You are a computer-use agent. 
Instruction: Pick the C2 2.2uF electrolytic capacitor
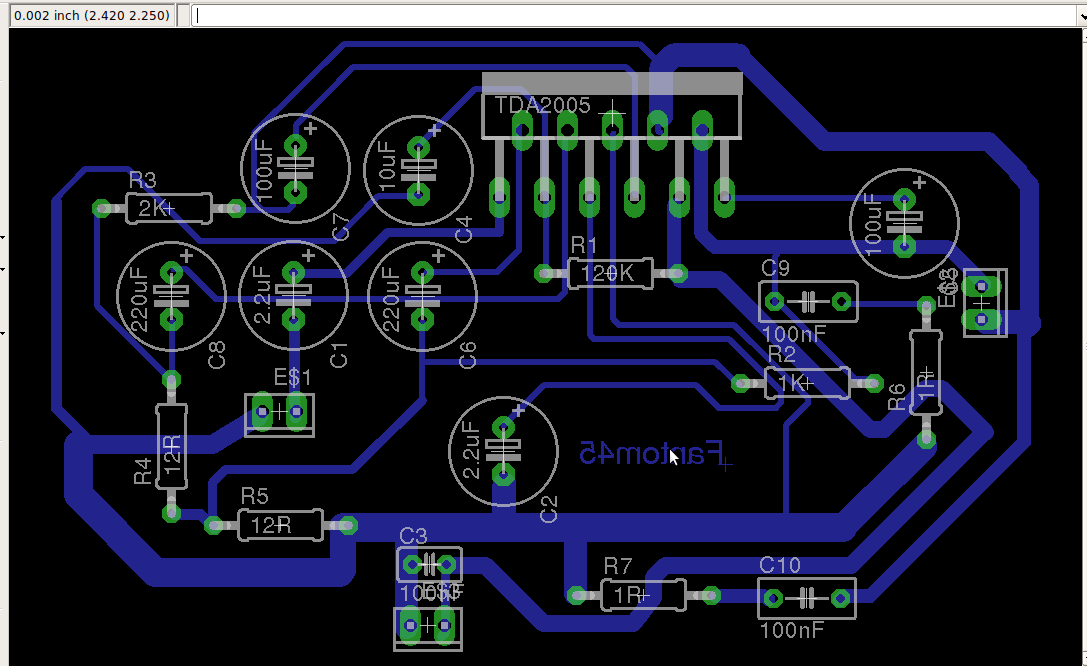click(x=503, y=451)
